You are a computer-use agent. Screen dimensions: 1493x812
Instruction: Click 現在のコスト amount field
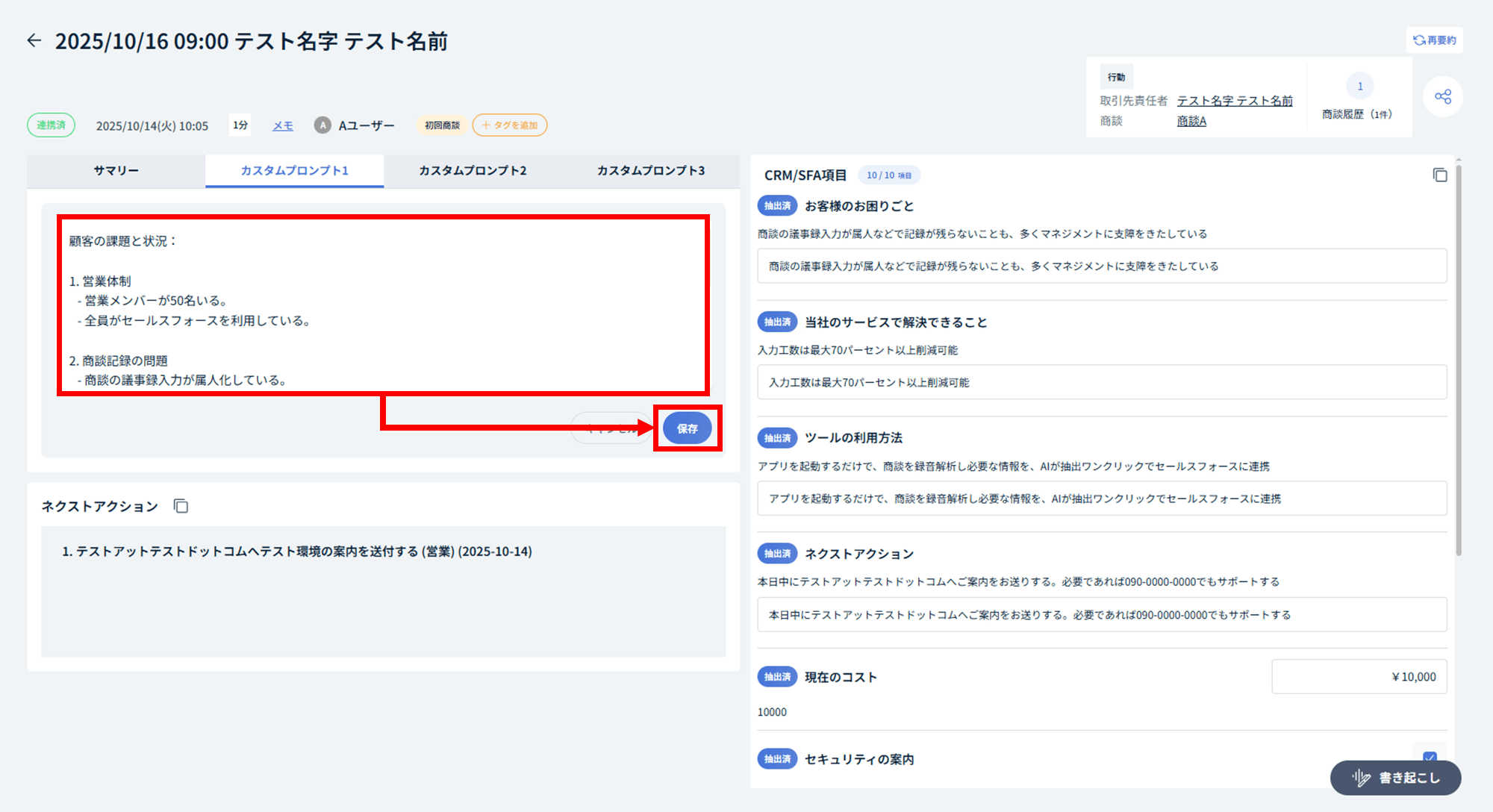[1359, 677]
